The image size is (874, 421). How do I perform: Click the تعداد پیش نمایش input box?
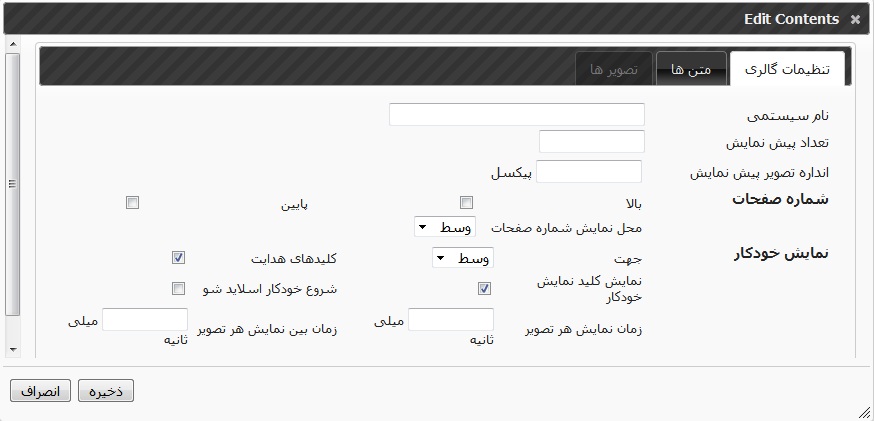[591, 142]
